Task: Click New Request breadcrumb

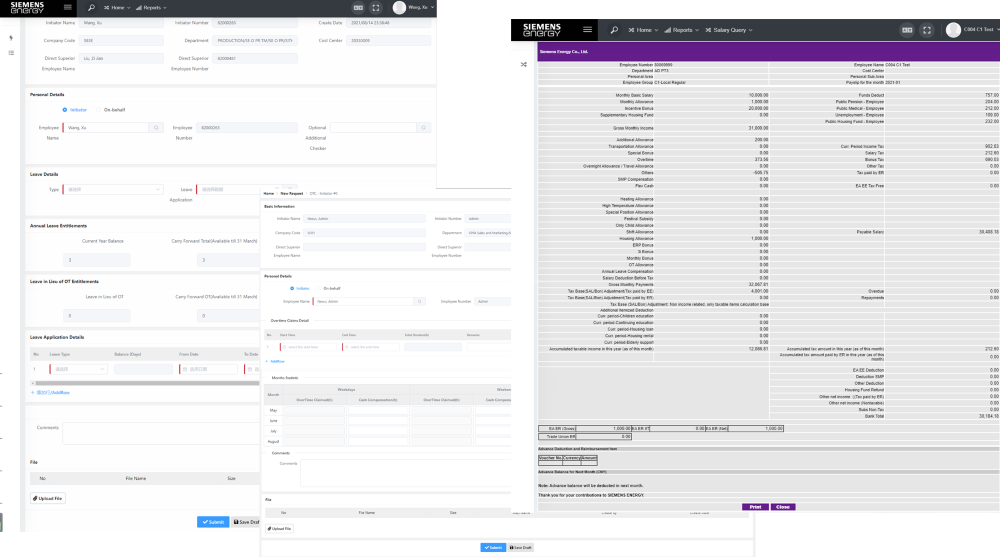Action: [x=291, y=193]
